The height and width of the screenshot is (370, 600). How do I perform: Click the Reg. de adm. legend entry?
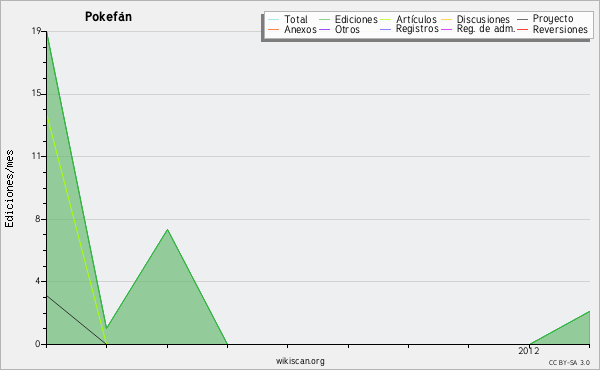478,29
